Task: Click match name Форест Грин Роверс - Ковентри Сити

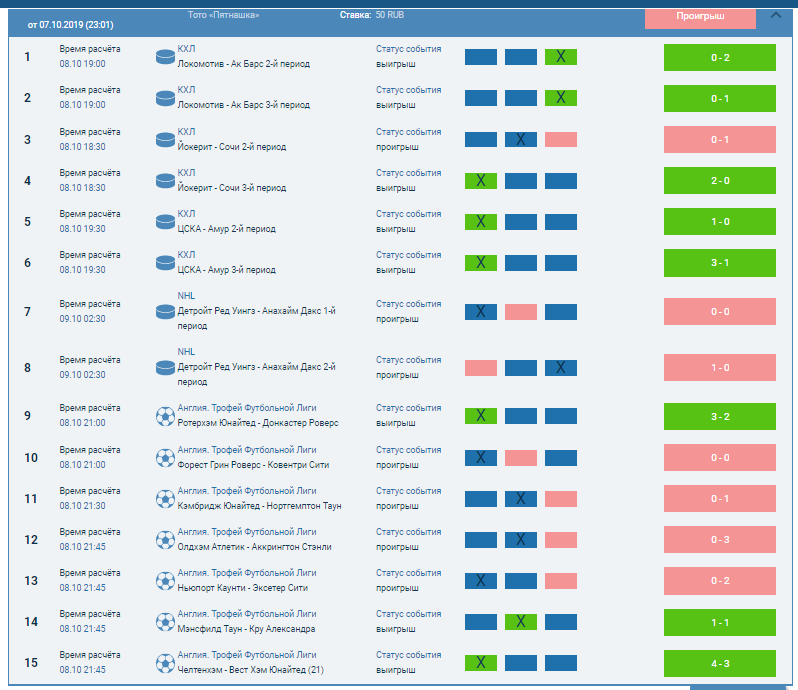Action: [253, 465]
